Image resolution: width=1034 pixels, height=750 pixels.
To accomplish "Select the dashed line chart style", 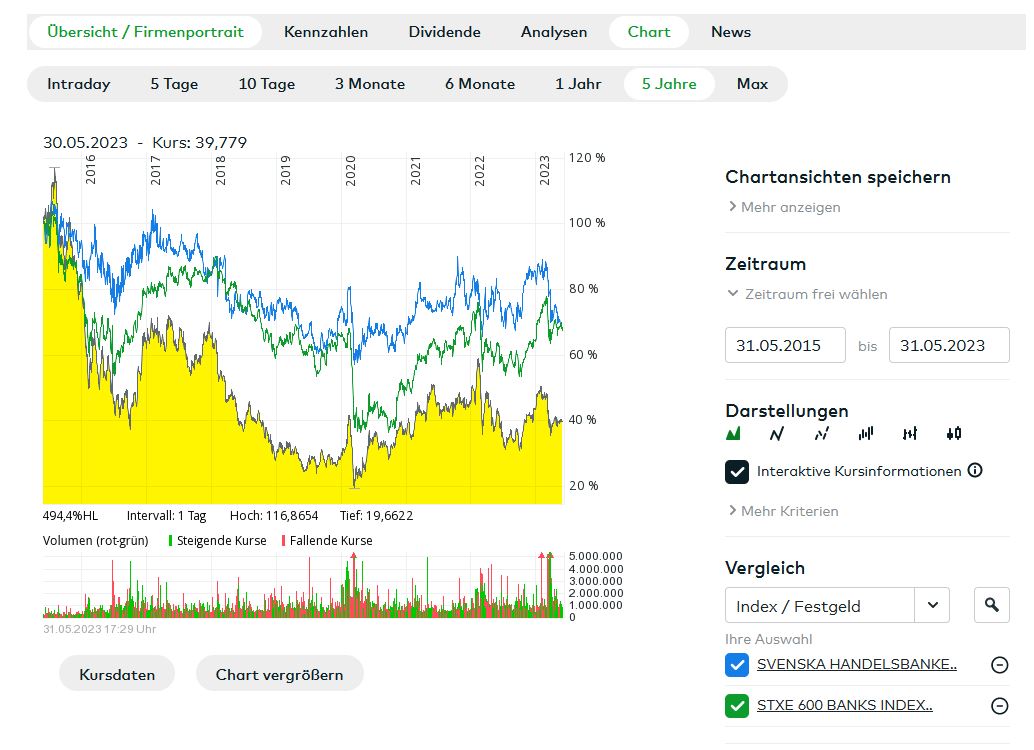I will pyautogui.click(x=821, y=434).
